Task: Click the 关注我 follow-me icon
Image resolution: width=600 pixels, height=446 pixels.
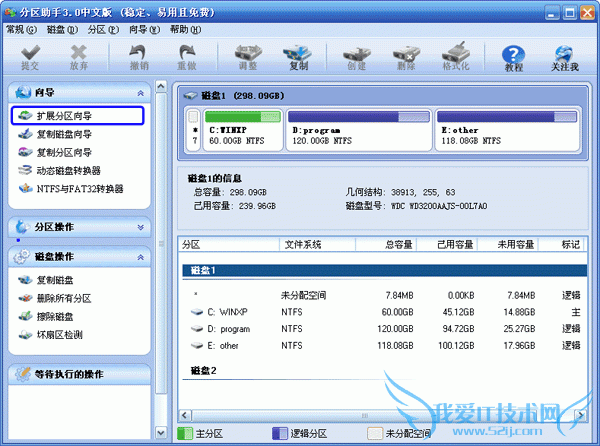Action: pos(565,59)
